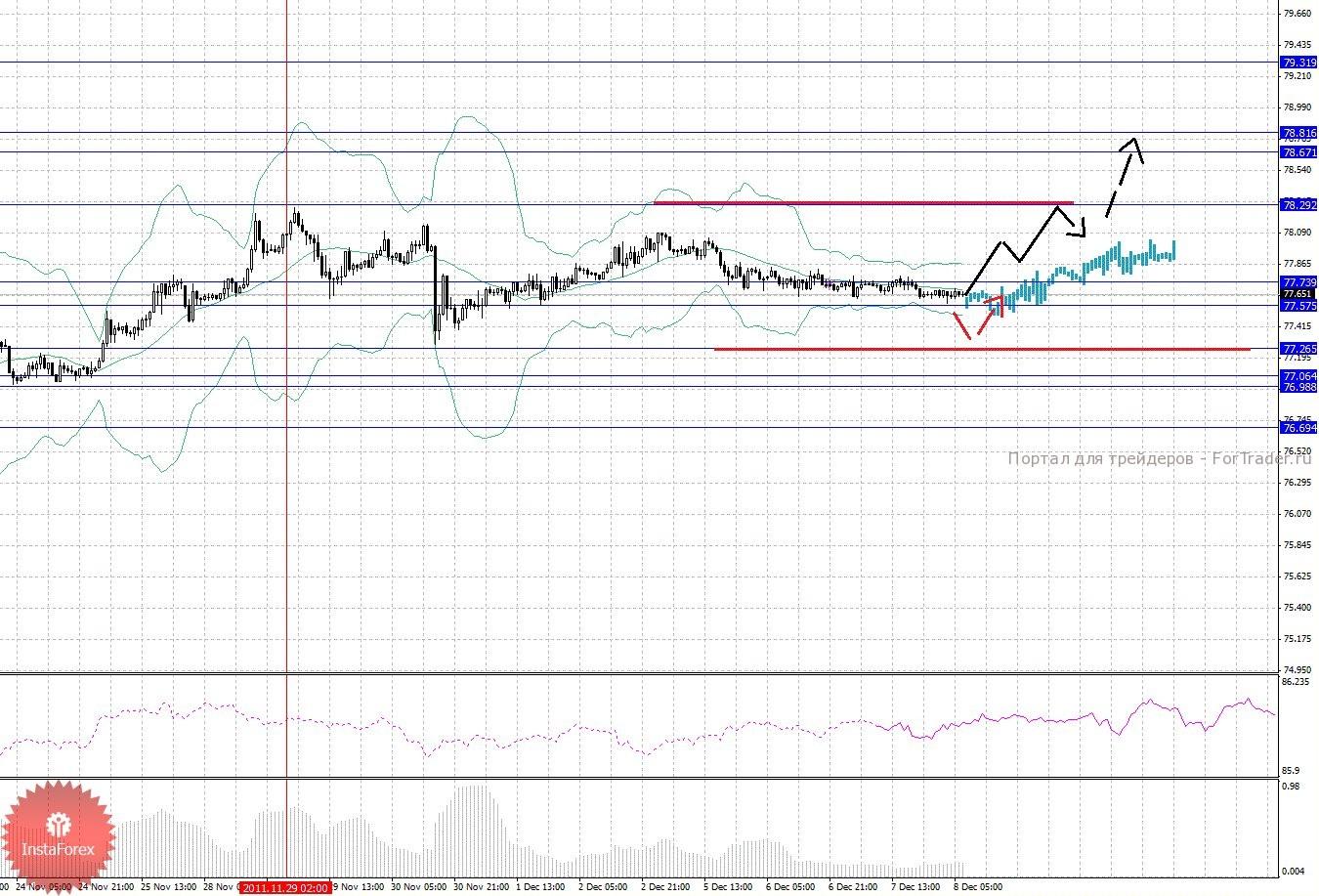Click the 75.175 price axis value
Screen dimensions: 1319x896
click(1298, 639)
